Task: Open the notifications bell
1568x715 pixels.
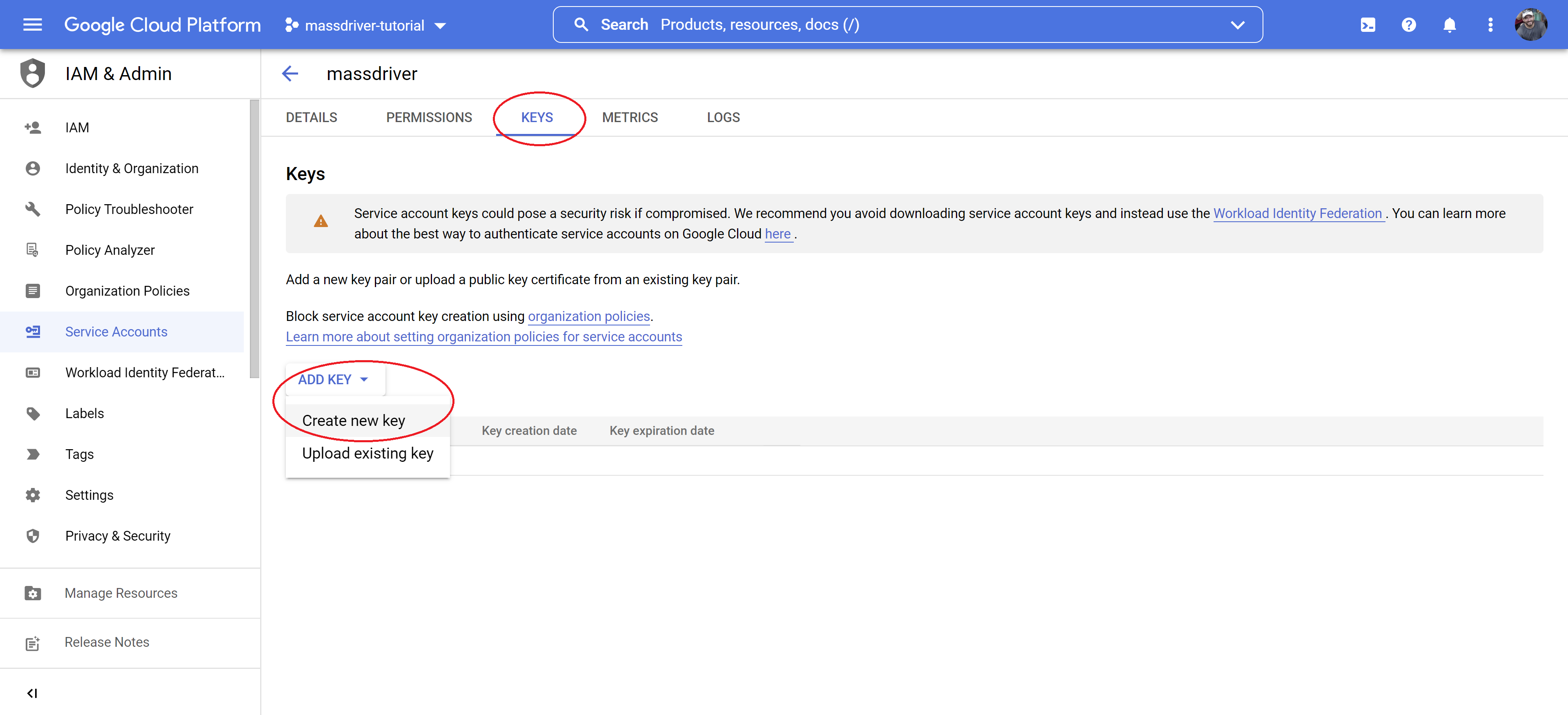Action: (1449, 25)
